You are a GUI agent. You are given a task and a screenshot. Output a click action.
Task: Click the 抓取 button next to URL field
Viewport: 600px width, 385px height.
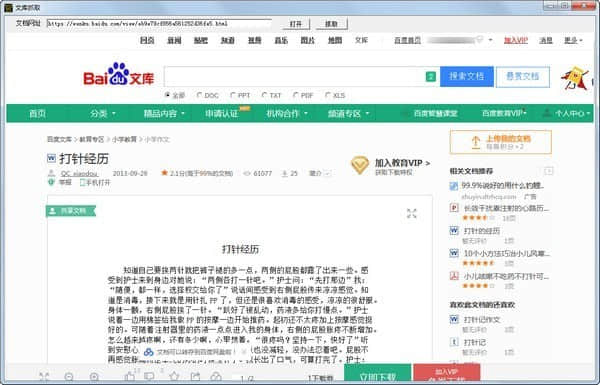click(331, 24)
